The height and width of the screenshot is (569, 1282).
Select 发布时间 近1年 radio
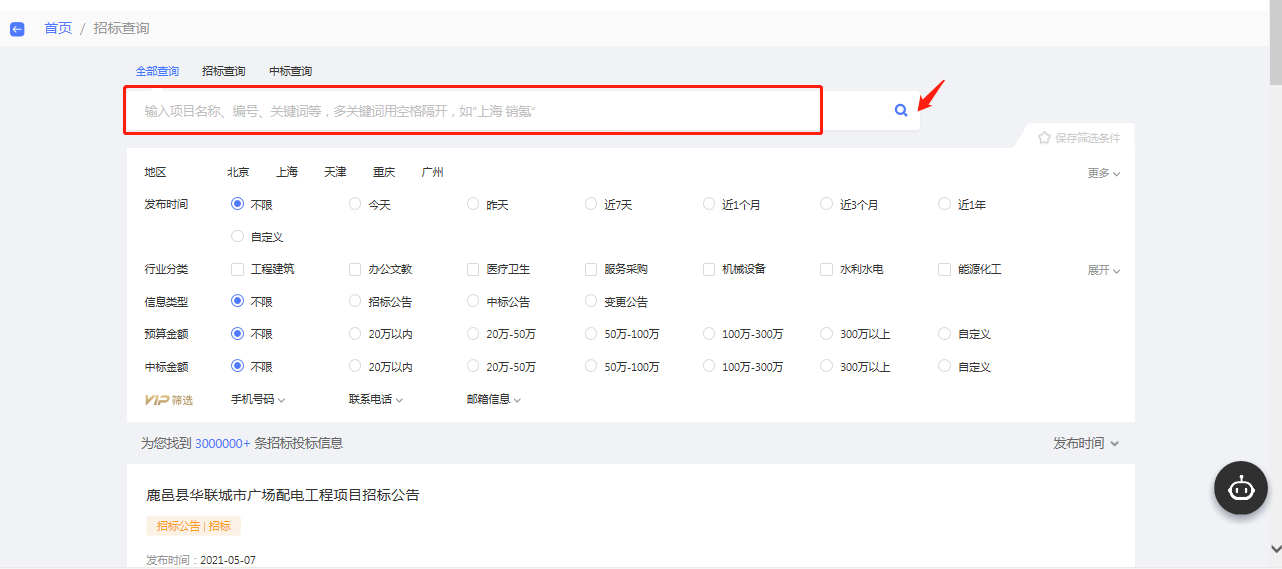tap(945, 204)
